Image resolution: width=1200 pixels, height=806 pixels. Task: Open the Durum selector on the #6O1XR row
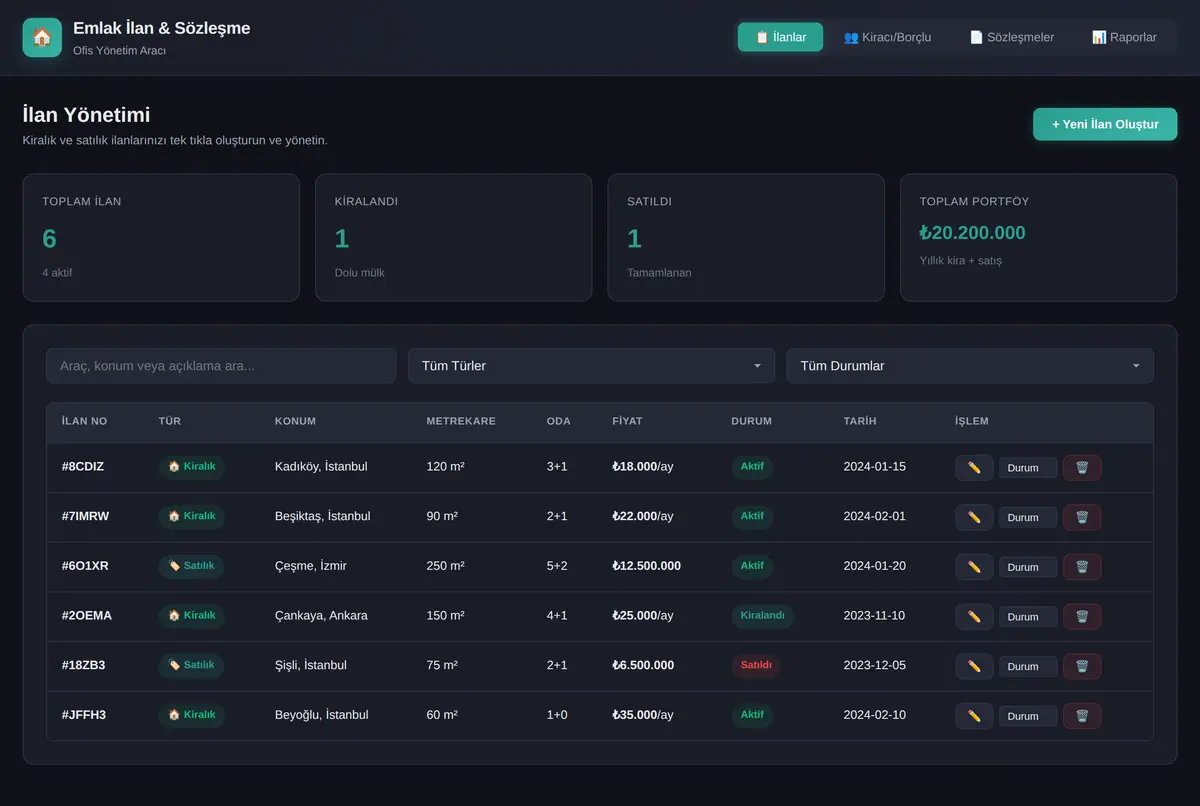tap(1028, 567)
